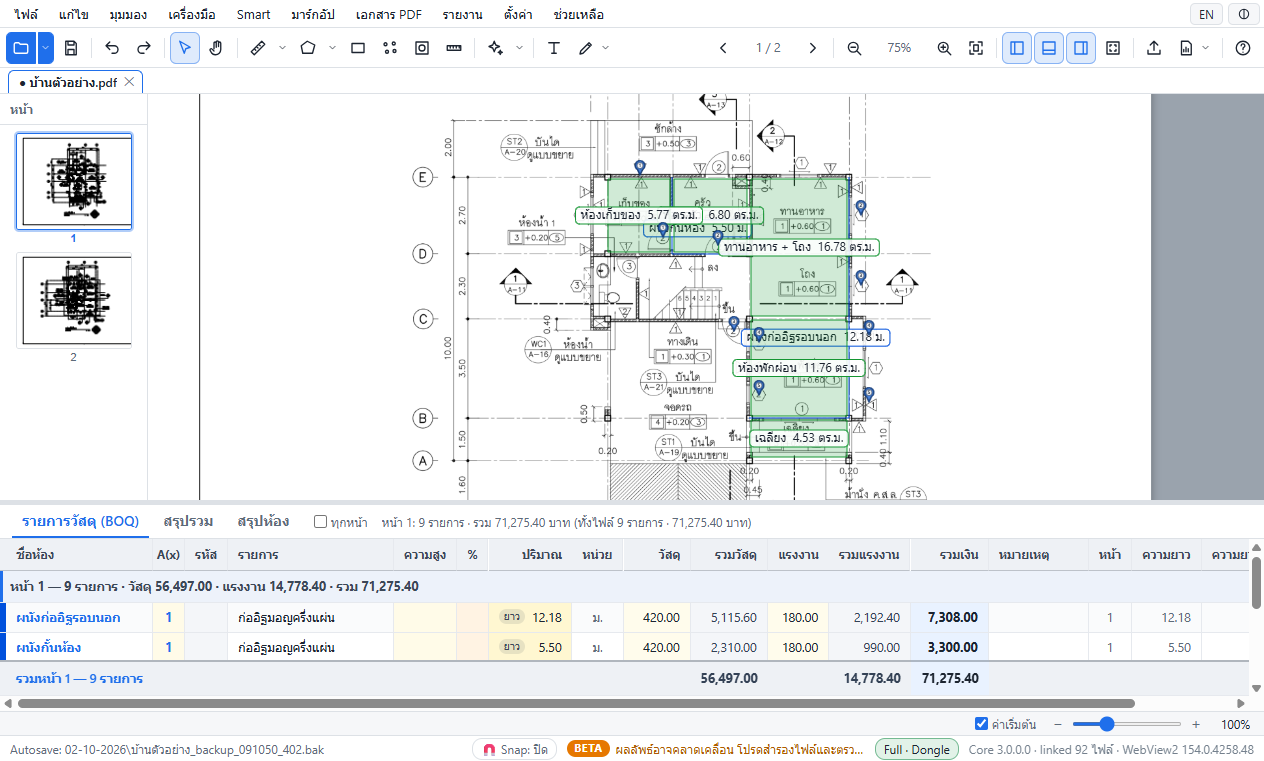
Task: Click the minus next to the slider
Action: click(1057, 724)
